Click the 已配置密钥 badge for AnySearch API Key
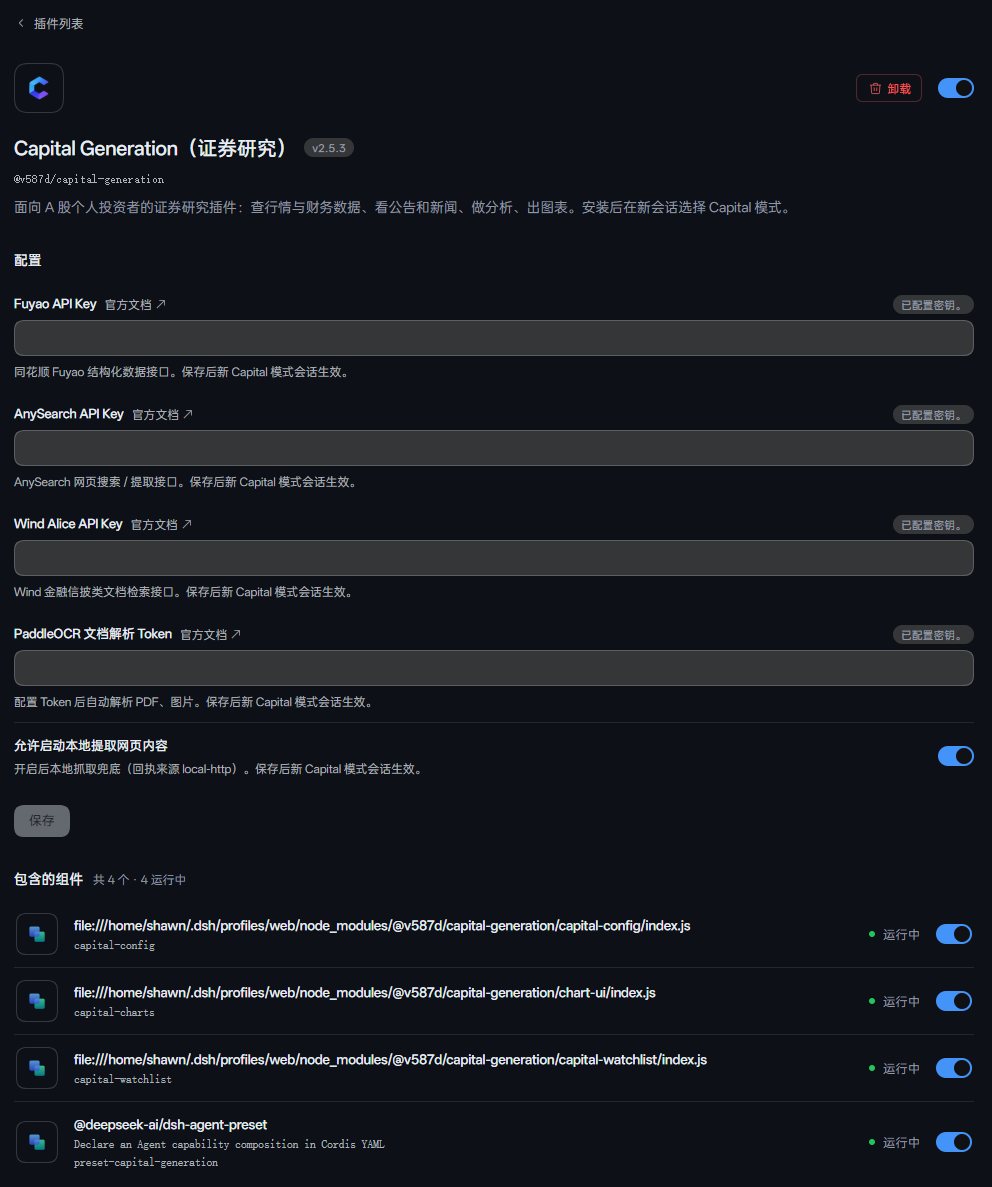The width and height of the screenshot is (992, 1187). coord(932,415)
